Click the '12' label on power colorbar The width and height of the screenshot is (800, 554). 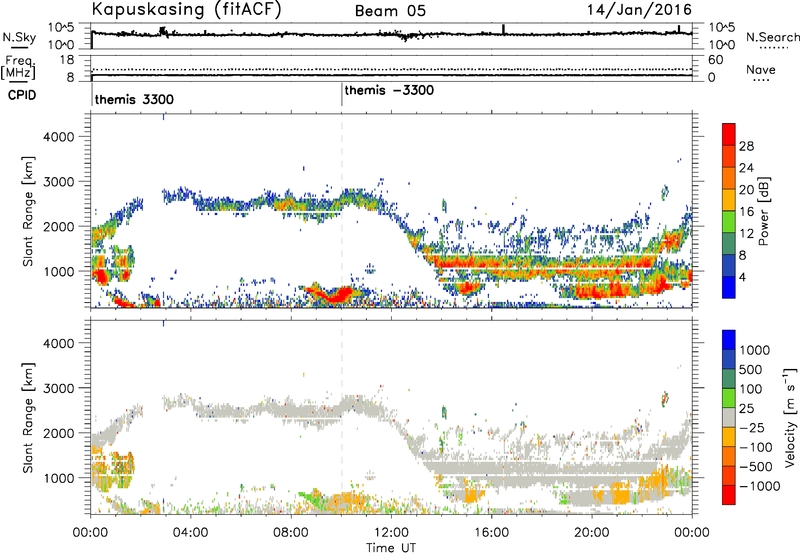pyautogui.click(x=746, y=234)
